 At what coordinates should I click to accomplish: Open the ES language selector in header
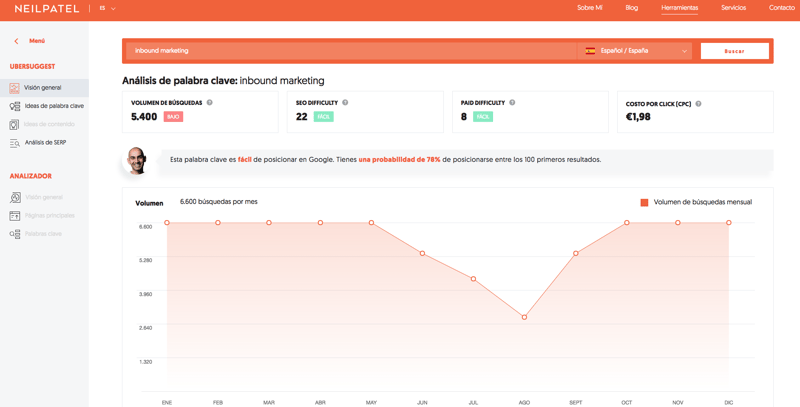[108, 9]
